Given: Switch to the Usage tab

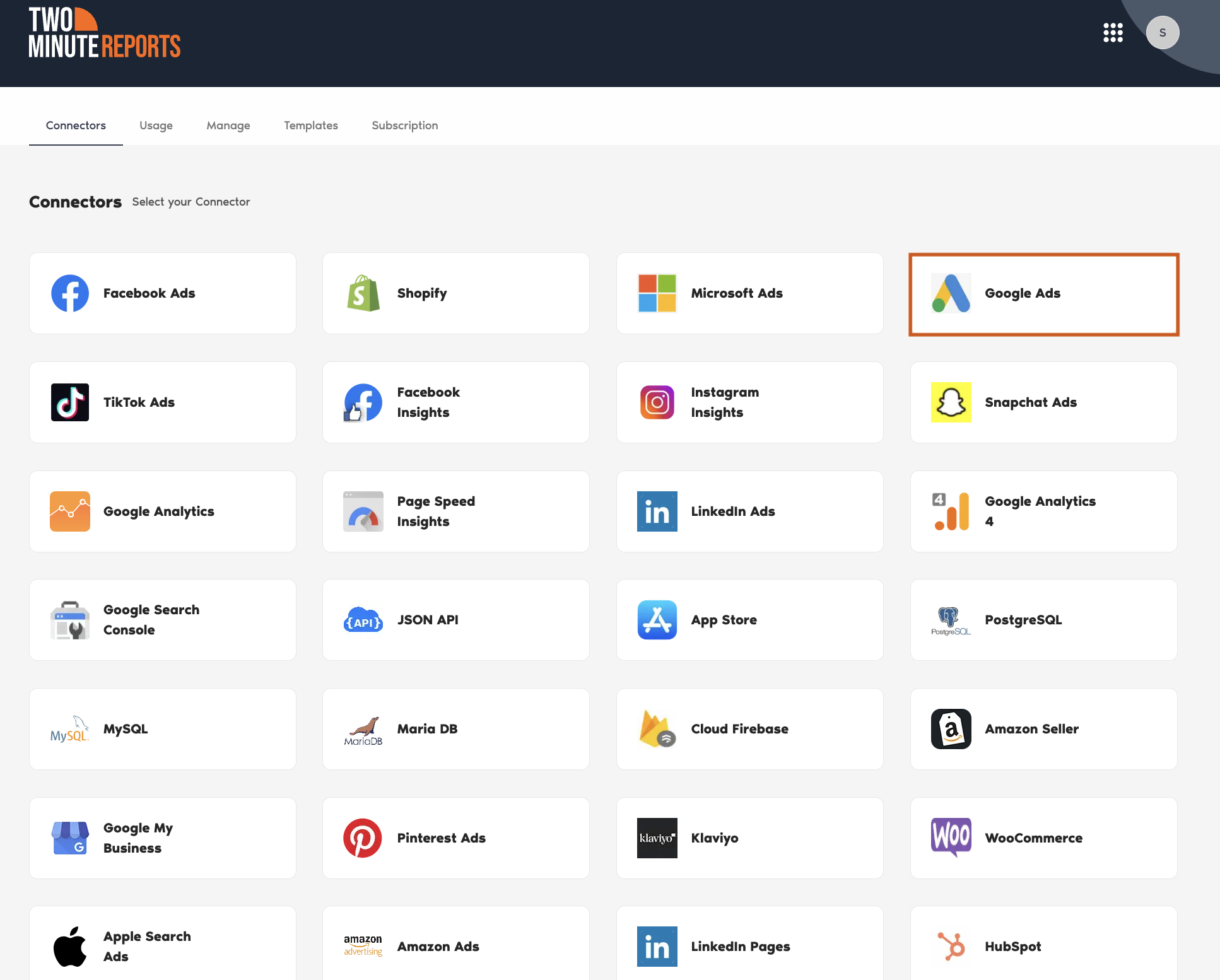Looking at the screenshot, I should 156,125.
